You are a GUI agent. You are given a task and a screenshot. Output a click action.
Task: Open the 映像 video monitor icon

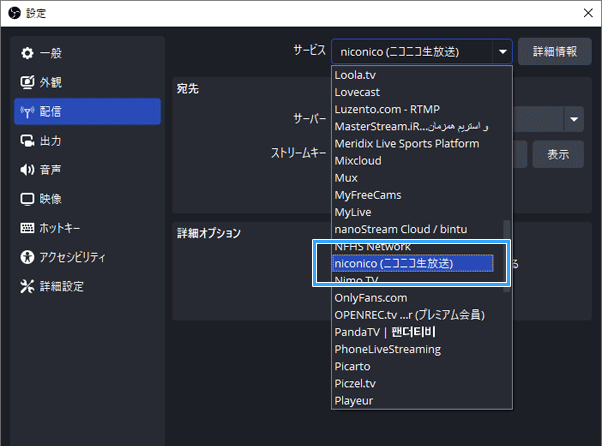[x=27, y=199]
